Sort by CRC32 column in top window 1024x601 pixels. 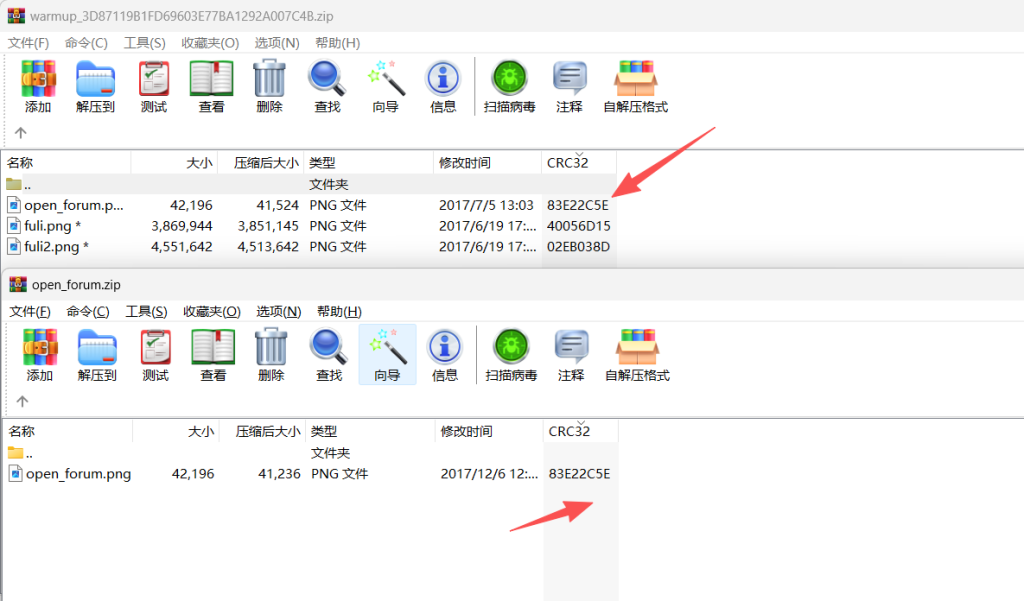(x=568, y=163)
